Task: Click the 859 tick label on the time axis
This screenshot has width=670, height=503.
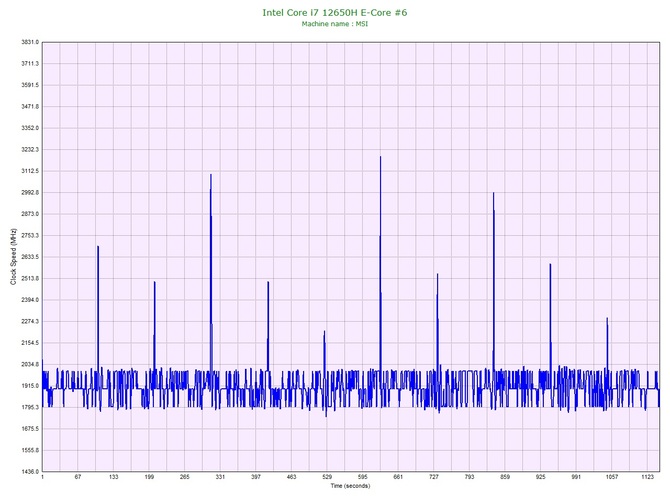Action: point(505,478)
